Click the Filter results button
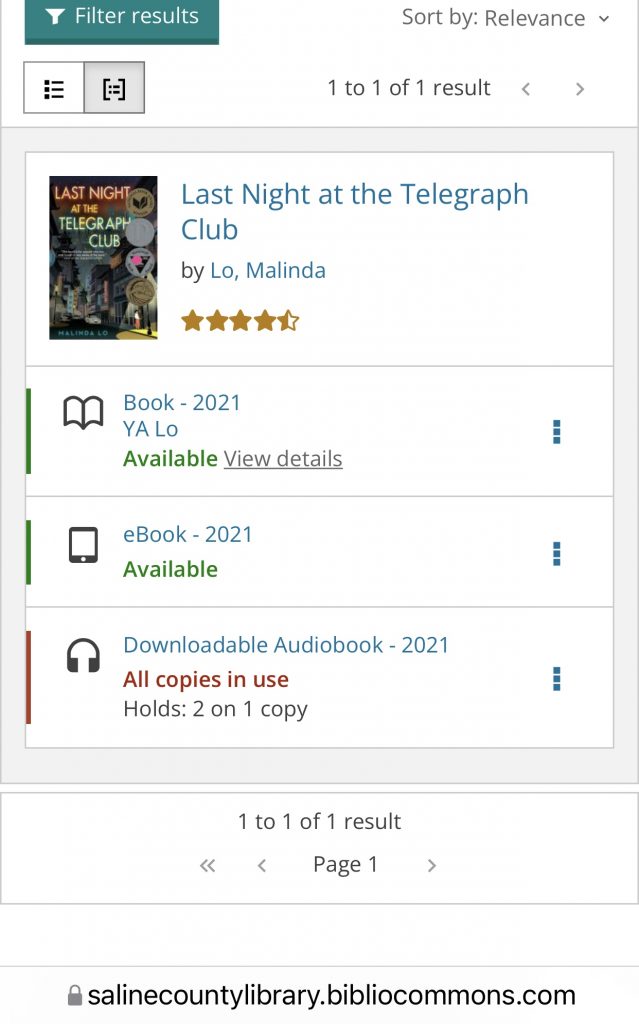This screenshot has width=639, height=1024. 121,17
